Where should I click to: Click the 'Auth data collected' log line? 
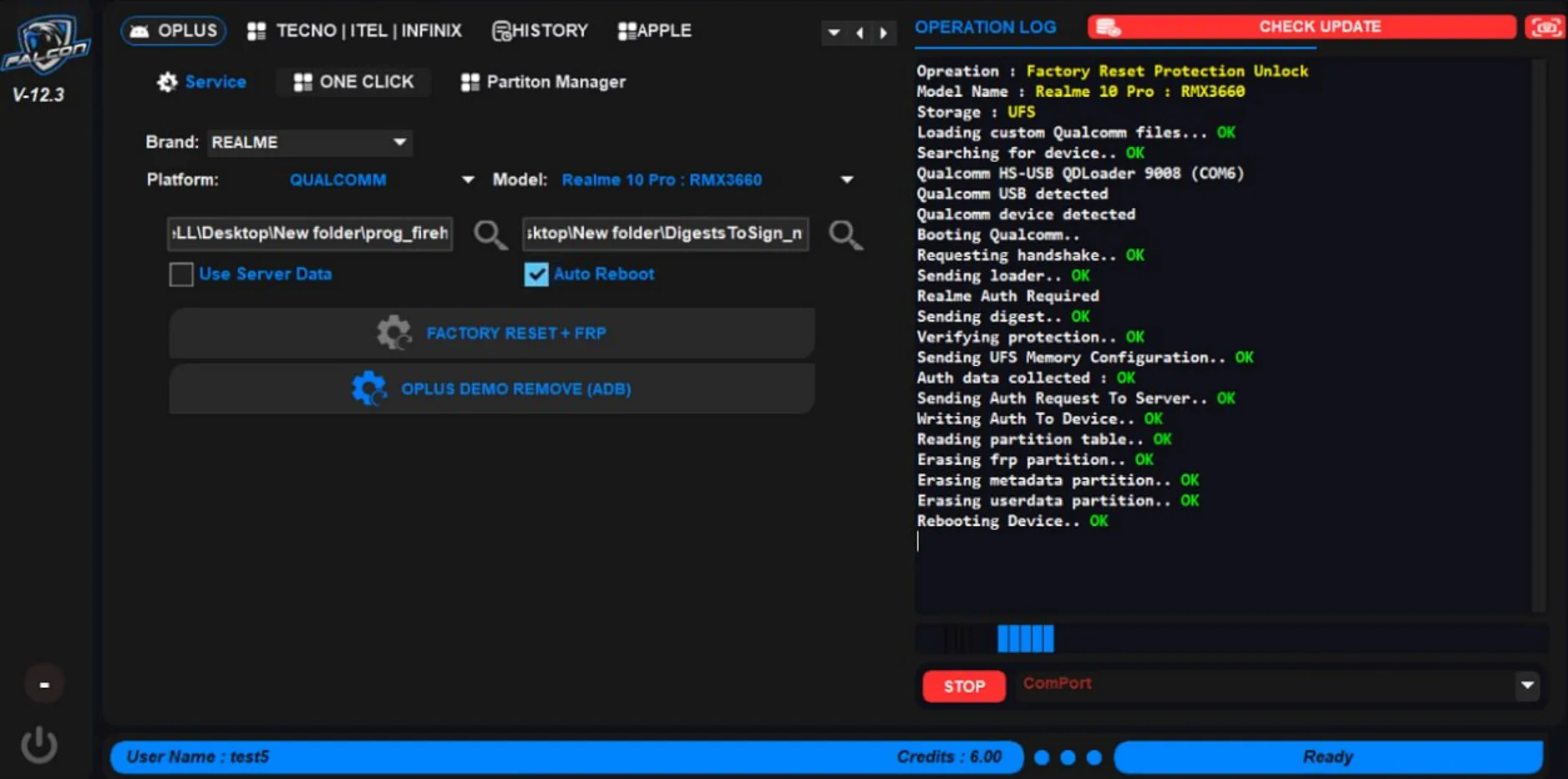1026,378
